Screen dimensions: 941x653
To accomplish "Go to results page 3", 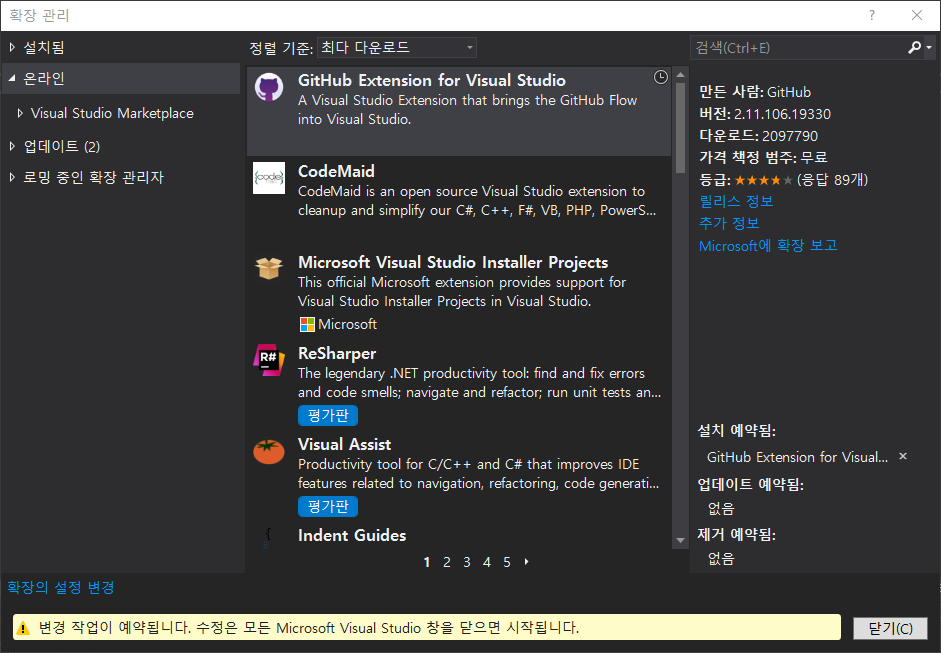I will (x=466, y=562).
